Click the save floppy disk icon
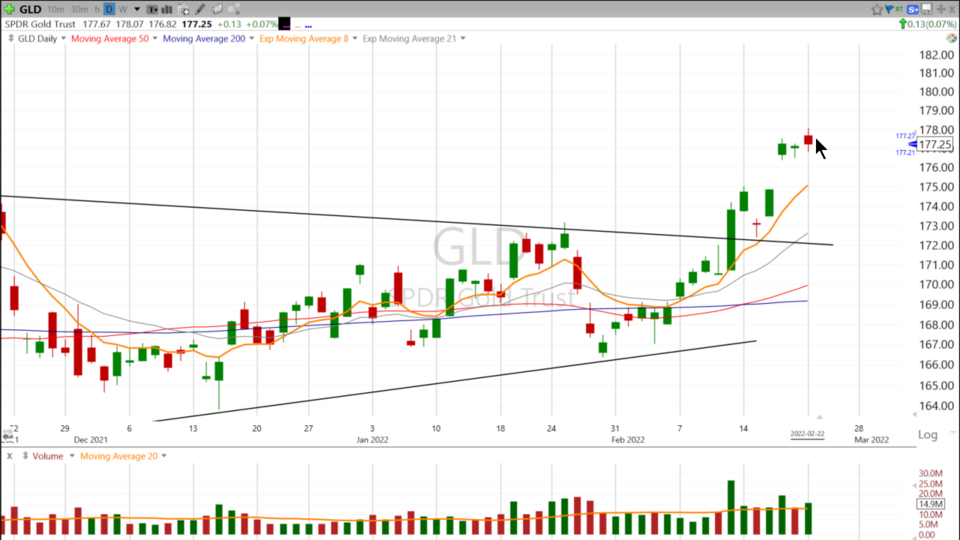Image resolution: width=960 pixels, height=540 pixels. pos(927,9)
